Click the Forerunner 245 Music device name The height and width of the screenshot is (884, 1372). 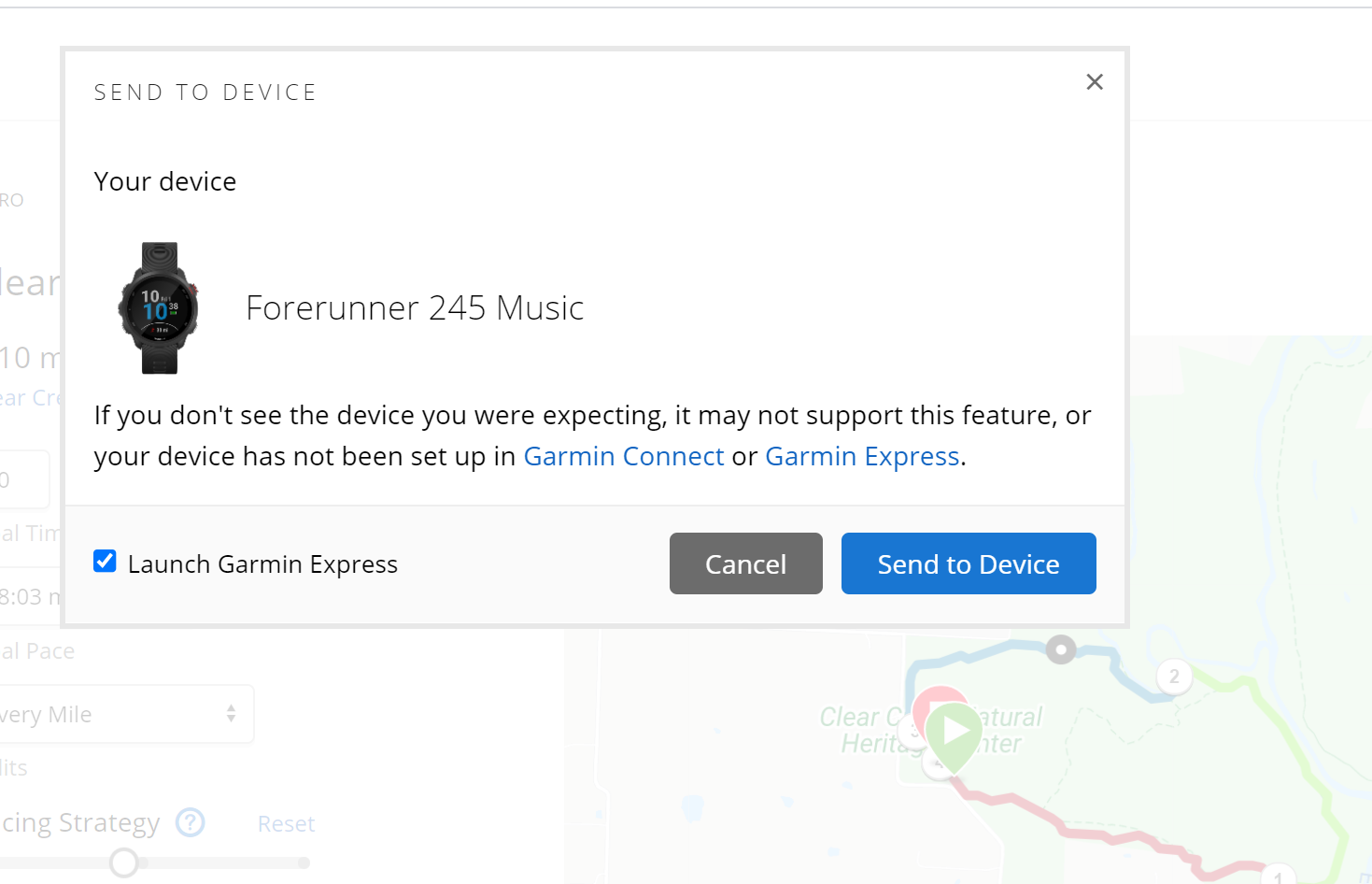point(415,307)
